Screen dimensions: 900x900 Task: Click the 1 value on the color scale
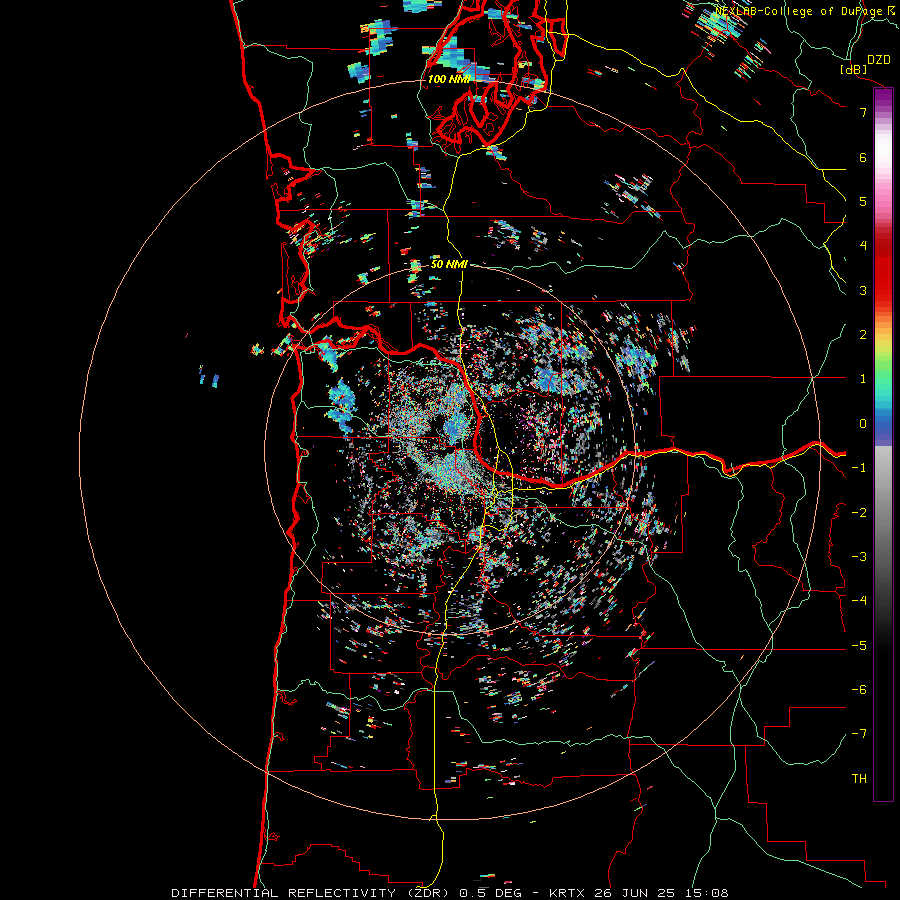863,379
